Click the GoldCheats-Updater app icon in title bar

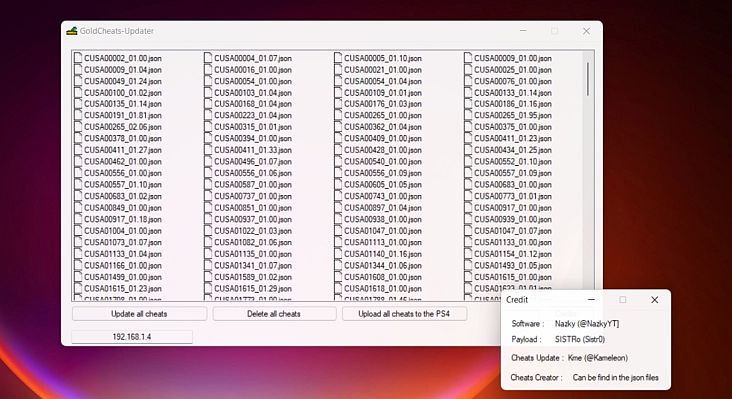click(71, 31)
